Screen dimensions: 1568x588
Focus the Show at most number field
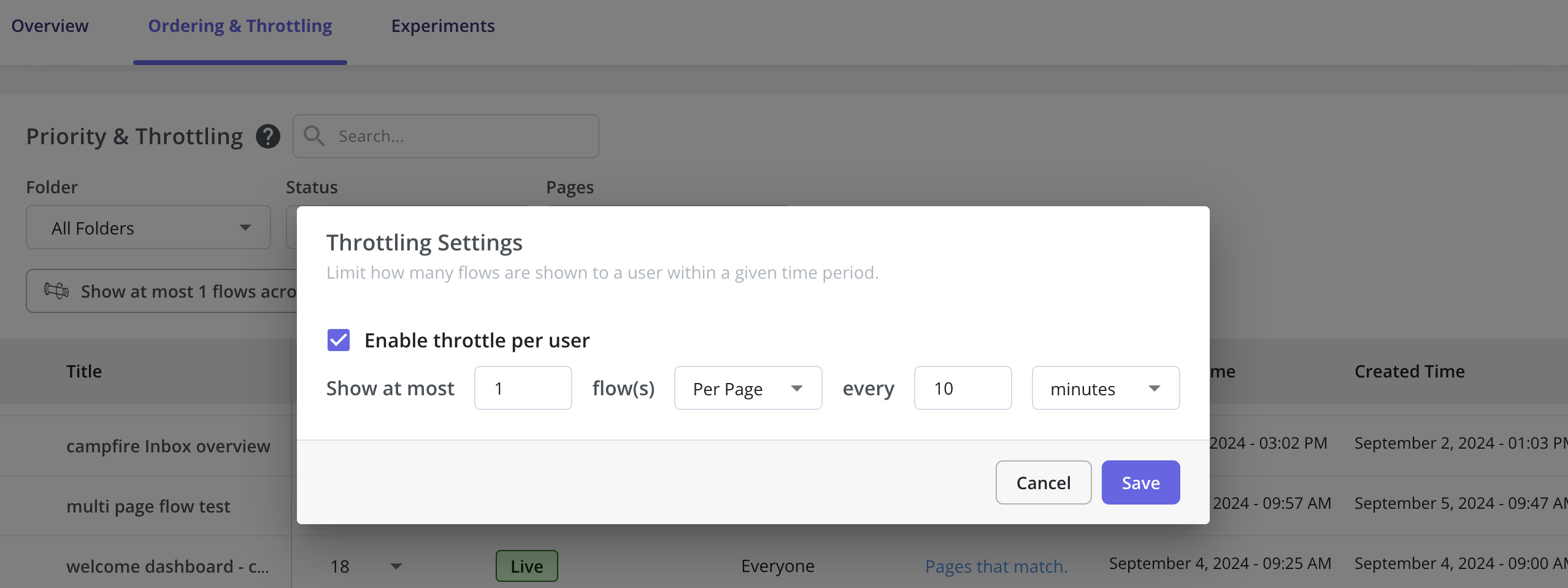523,388
